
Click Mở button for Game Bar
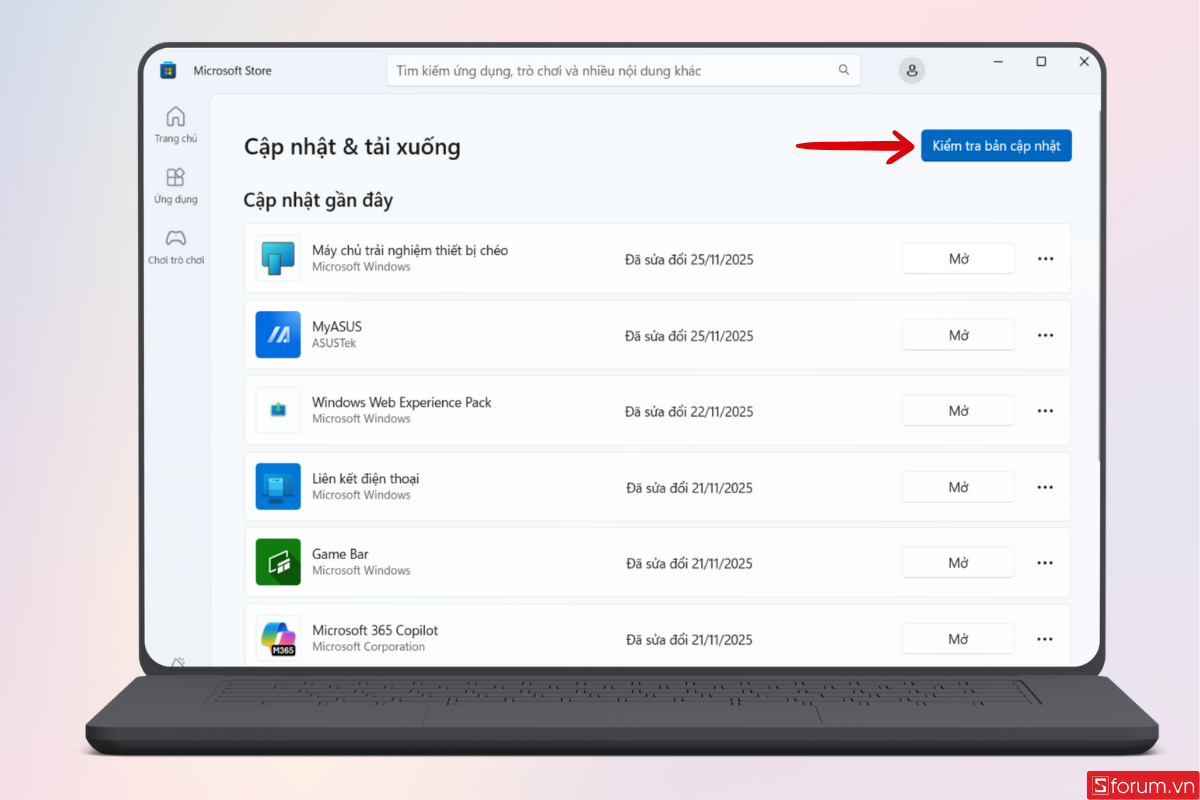pyautogui.click(x=958, y=563)
